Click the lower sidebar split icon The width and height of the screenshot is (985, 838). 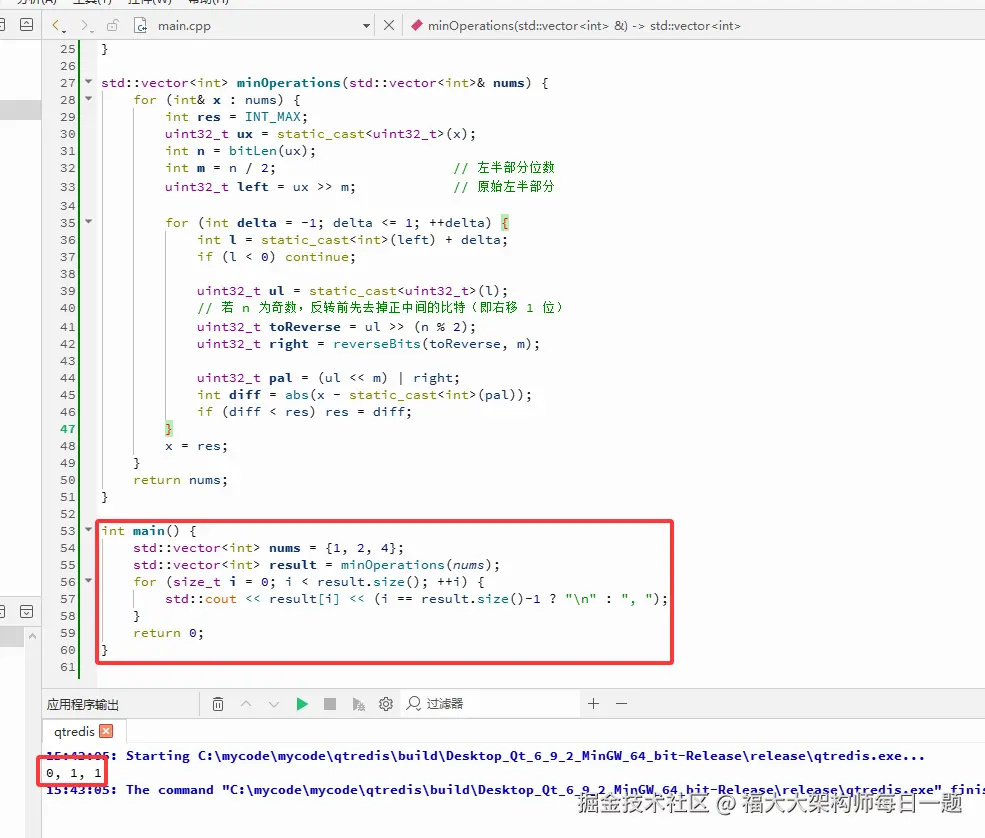[26, 611]
